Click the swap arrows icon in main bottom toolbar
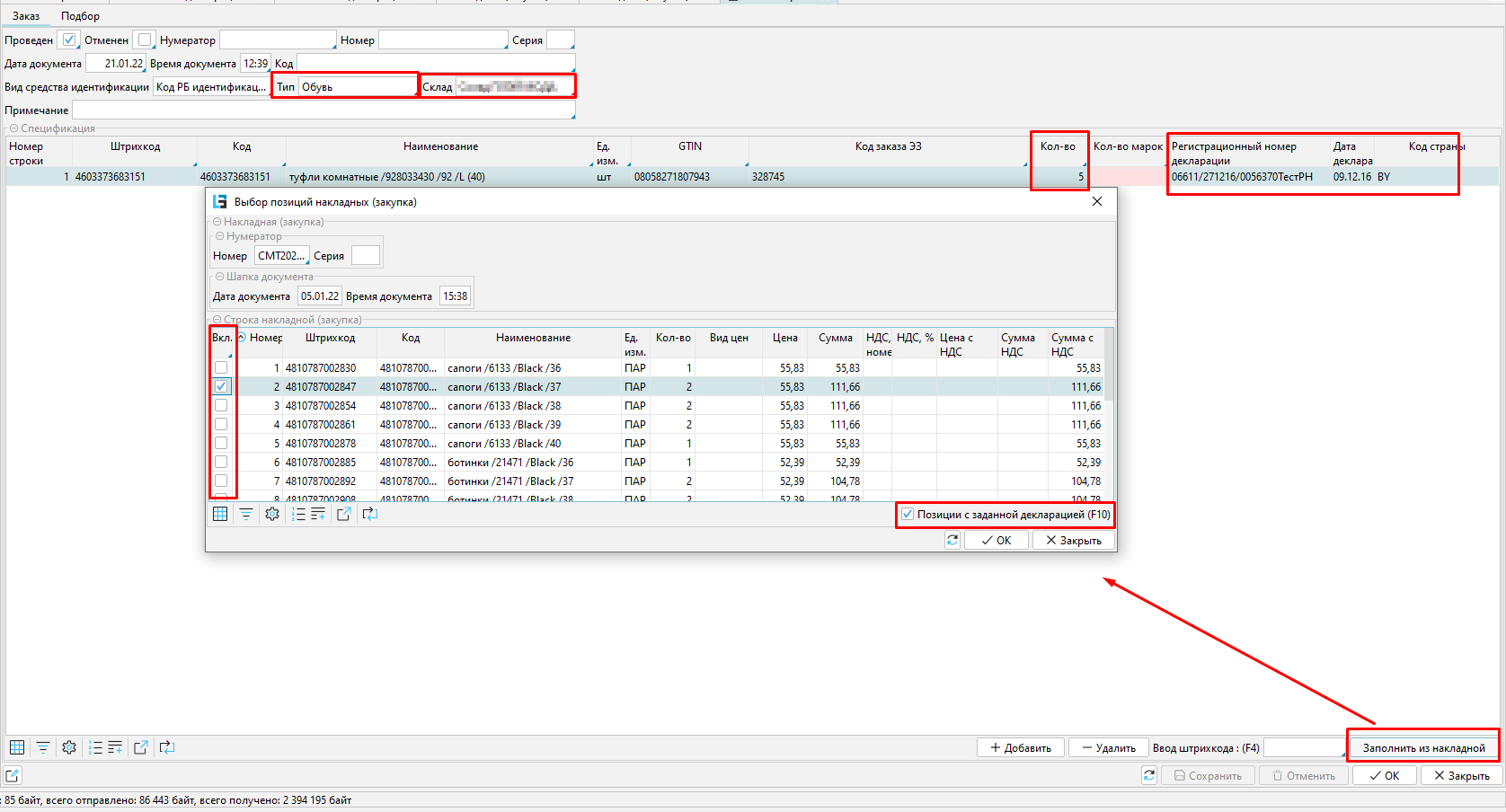 [x=167, y=747]
